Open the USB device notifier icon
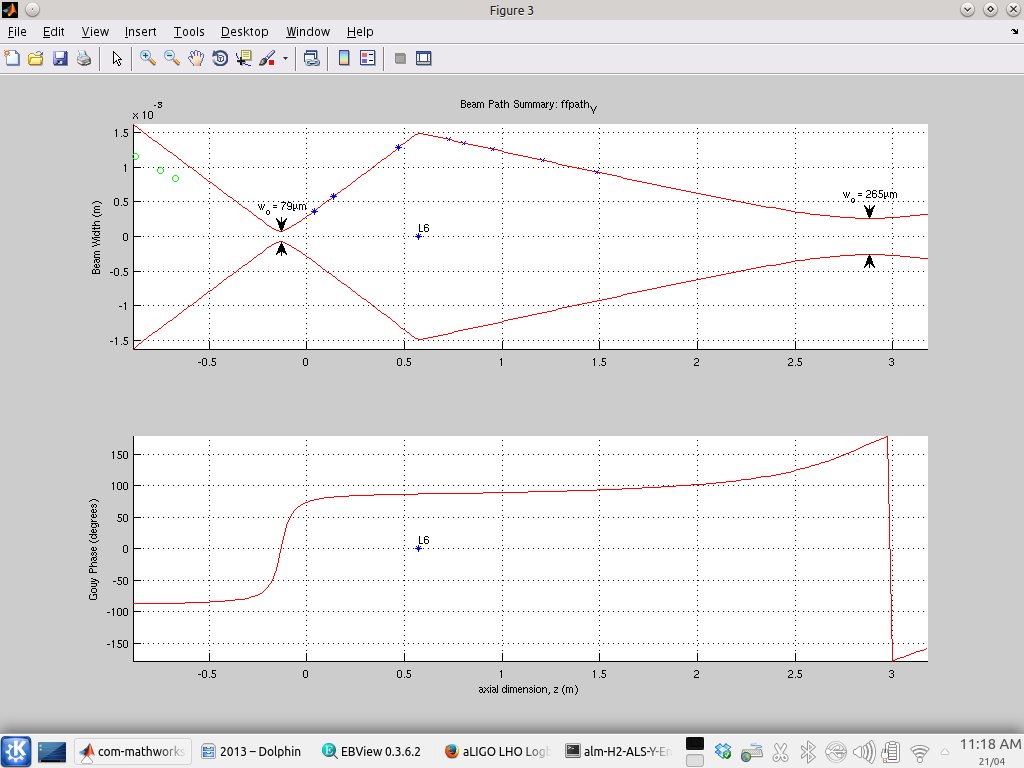 [x=835, y=752]
